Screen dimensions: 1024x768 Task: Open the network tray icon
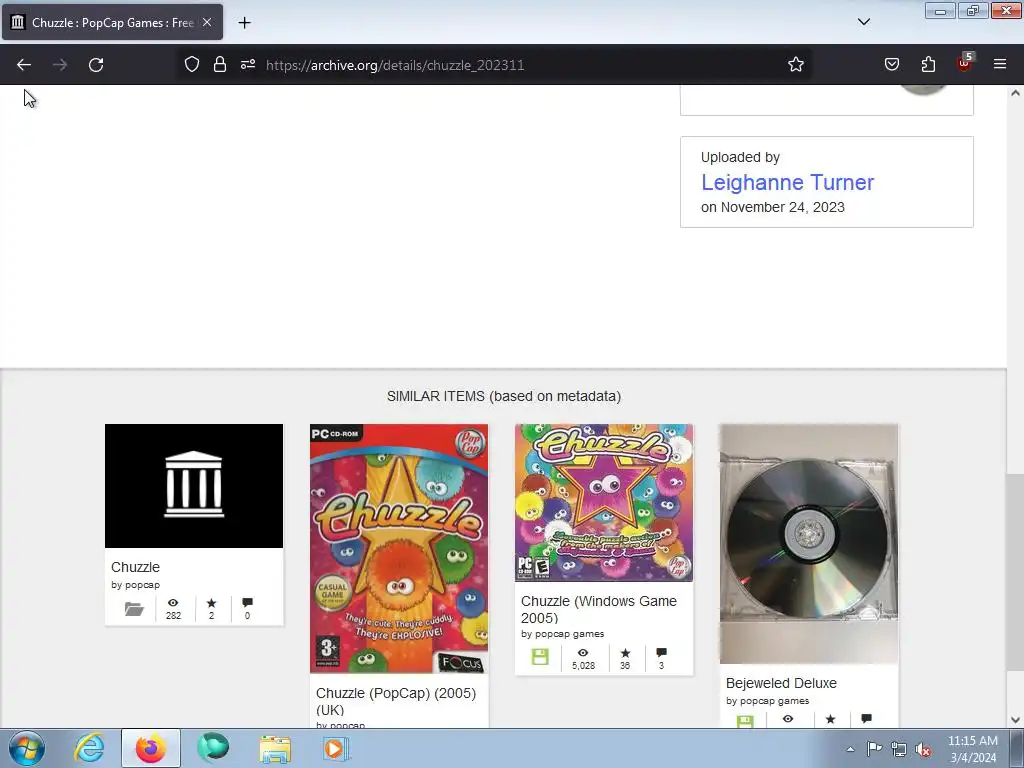pyautogui.click(x=899, y=749)
